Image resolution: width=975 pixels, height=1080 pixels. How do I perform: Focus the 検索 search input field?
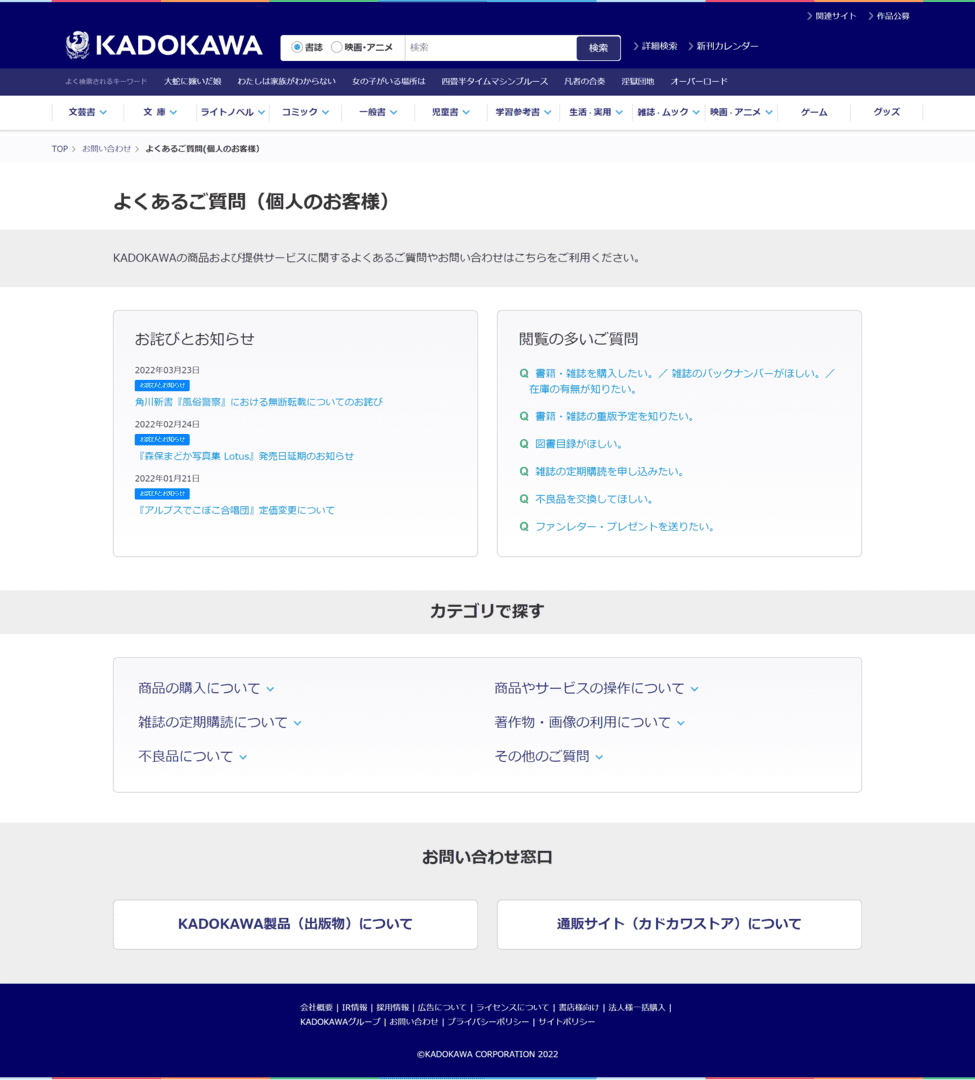pos(490,48)
